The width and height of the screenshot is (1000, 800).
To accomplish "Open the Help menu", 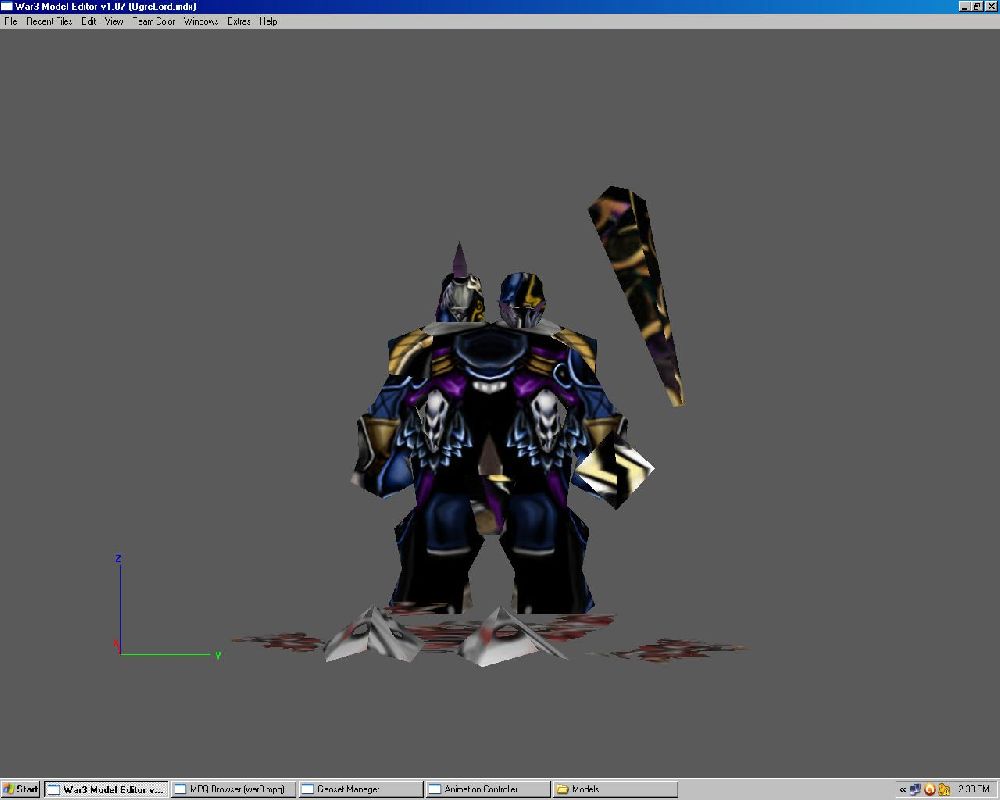I will coord(268,21).
